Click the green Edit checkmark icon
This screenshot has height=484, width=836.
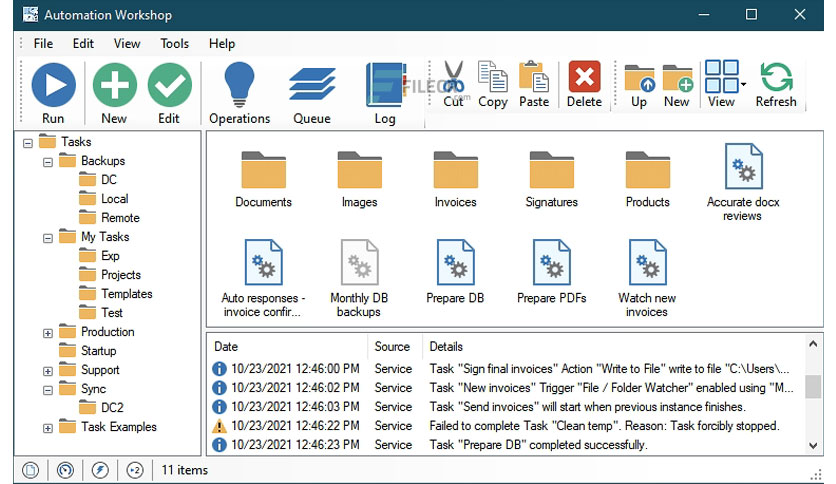170,85
